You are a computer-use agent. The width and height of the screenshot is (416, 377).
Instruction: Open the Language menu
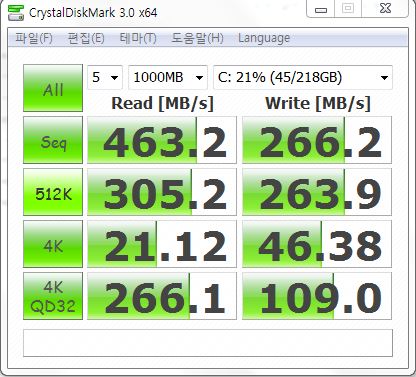264,38
